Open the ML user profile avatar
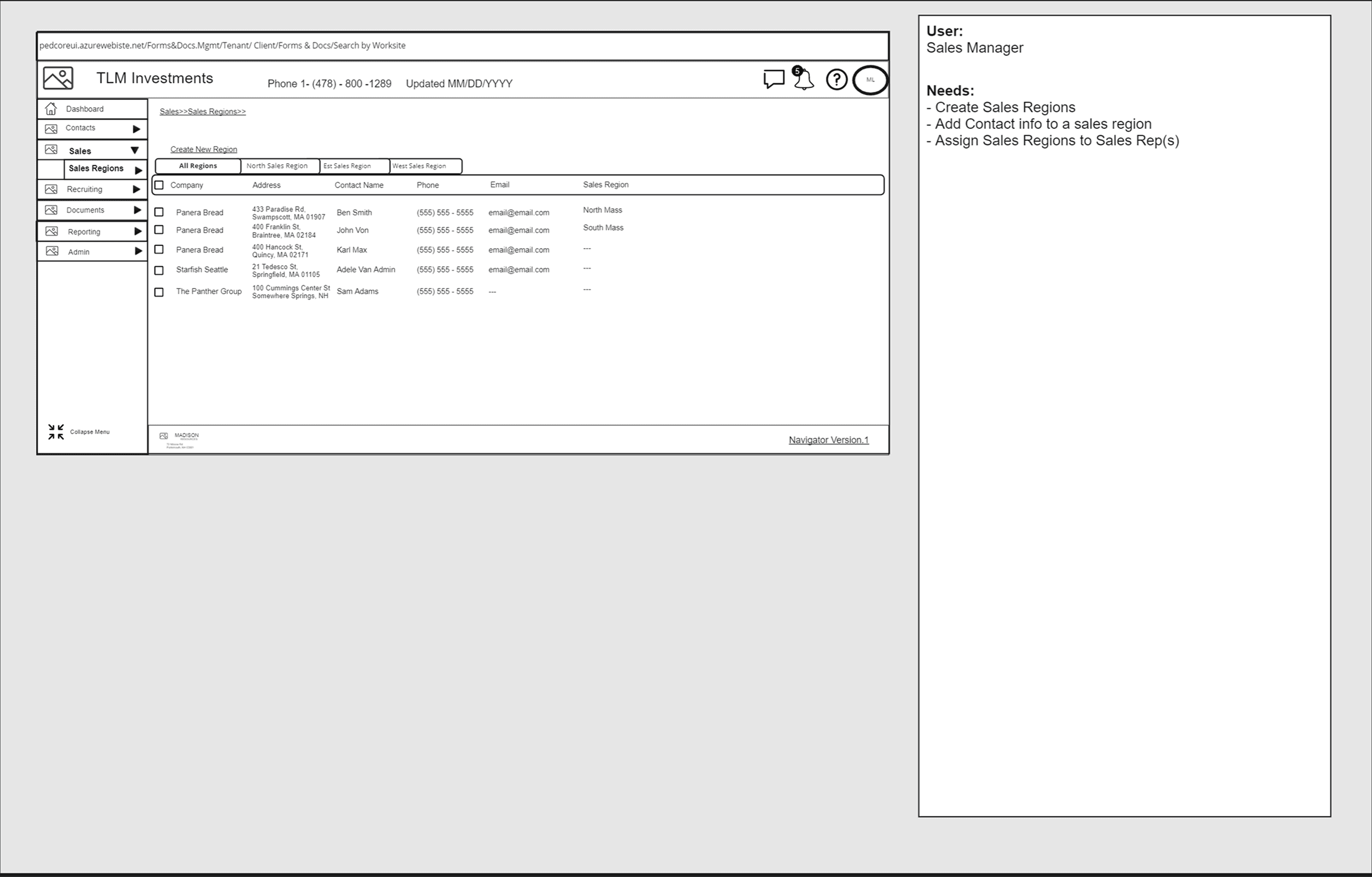Viewport: 1372px width, 877px height. (870, 80)
